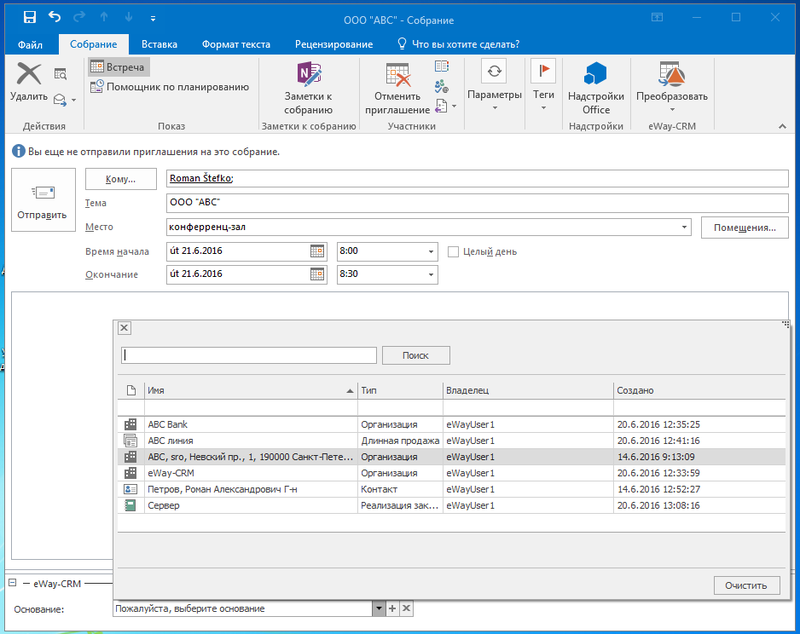Screen dimensions: 800x634
Task: Click the Очистить clear button
Action: [746, 586]
